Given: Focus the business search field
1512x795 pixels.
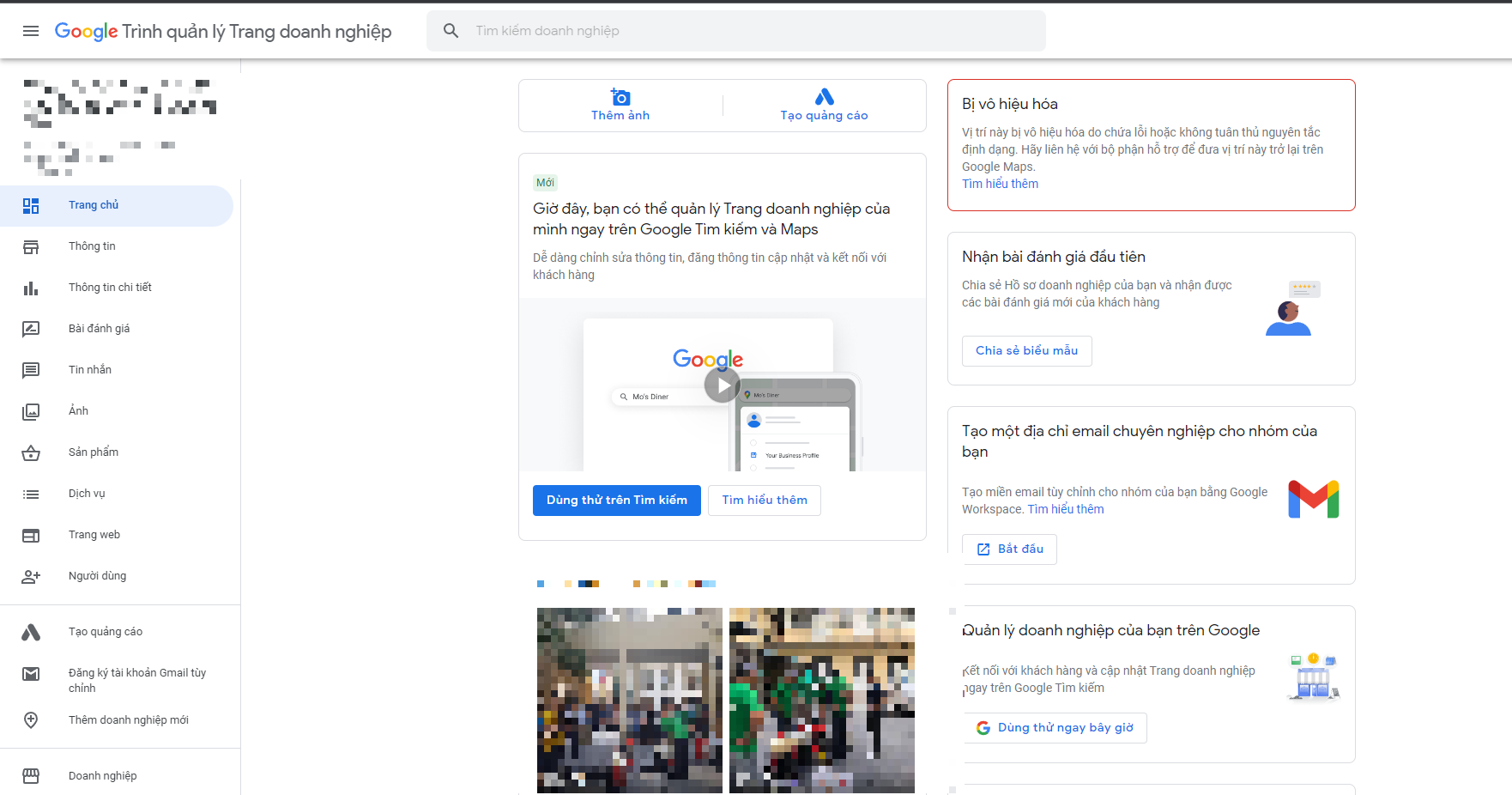Looking at the screenshot, I should pyautogui.click(x=735, y=31).
